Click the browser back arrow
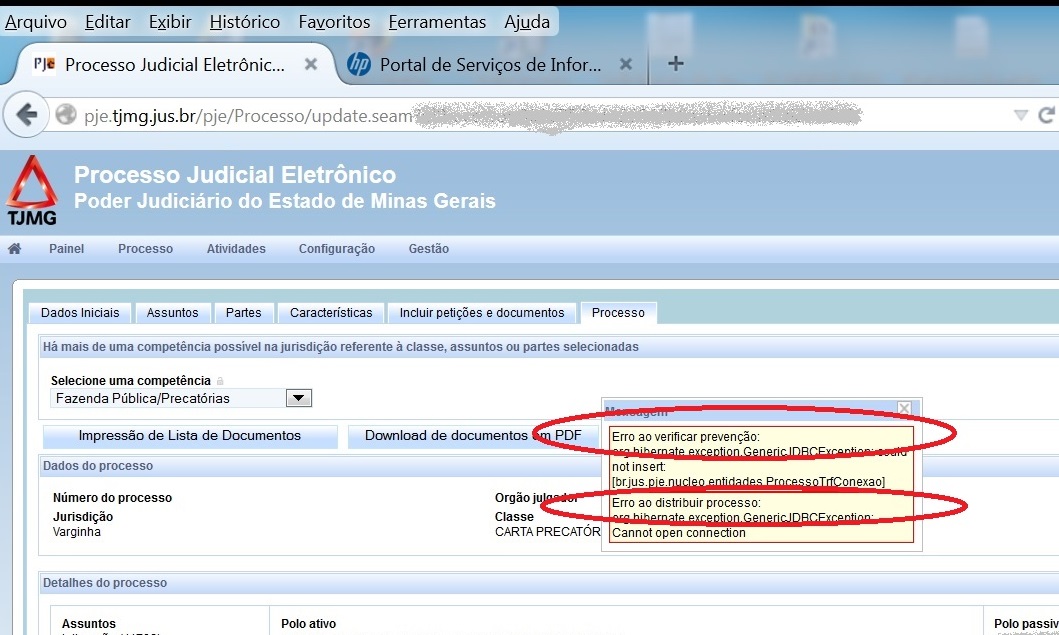Viewport: 1059px width, 635px height. click(x=24, y=113)
